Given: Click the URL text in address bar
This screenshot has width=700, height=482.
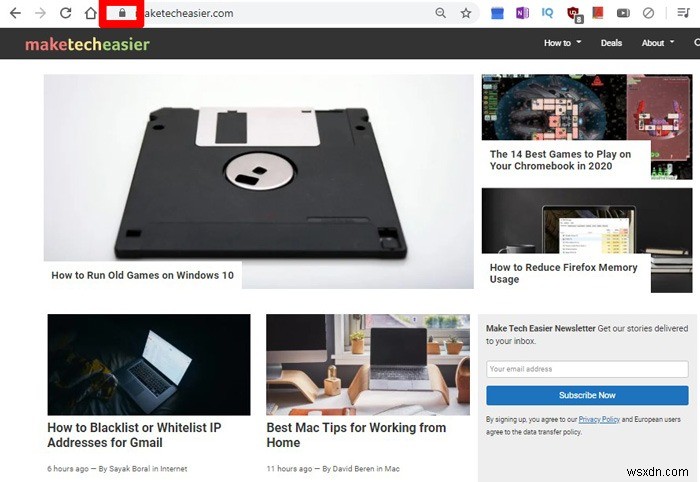Looking at the screenshot, I should coord(188,13).
